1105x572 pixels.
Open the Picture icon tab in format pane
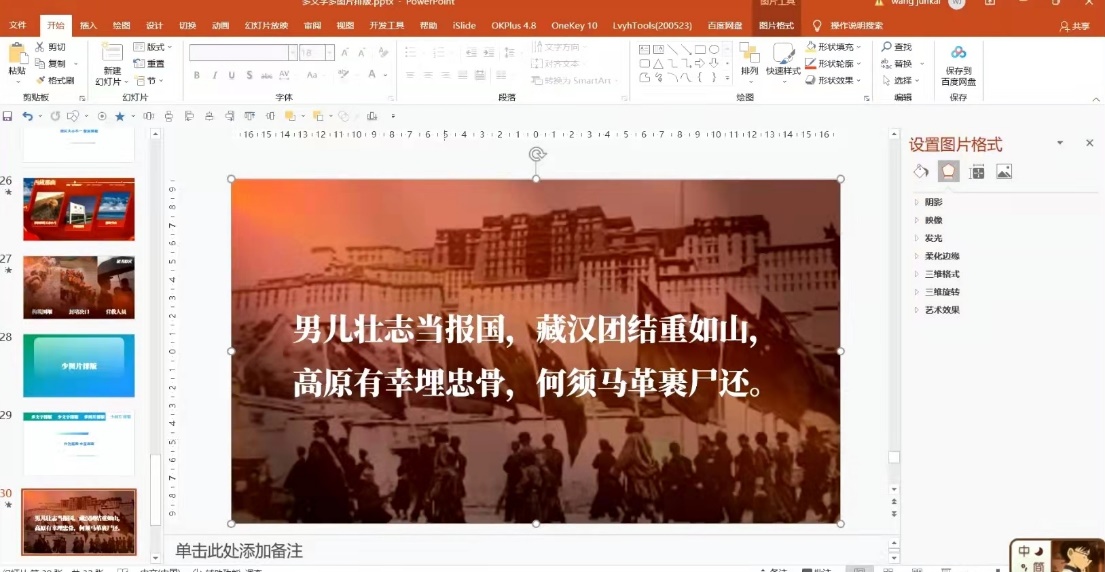tap(1004, 172)
